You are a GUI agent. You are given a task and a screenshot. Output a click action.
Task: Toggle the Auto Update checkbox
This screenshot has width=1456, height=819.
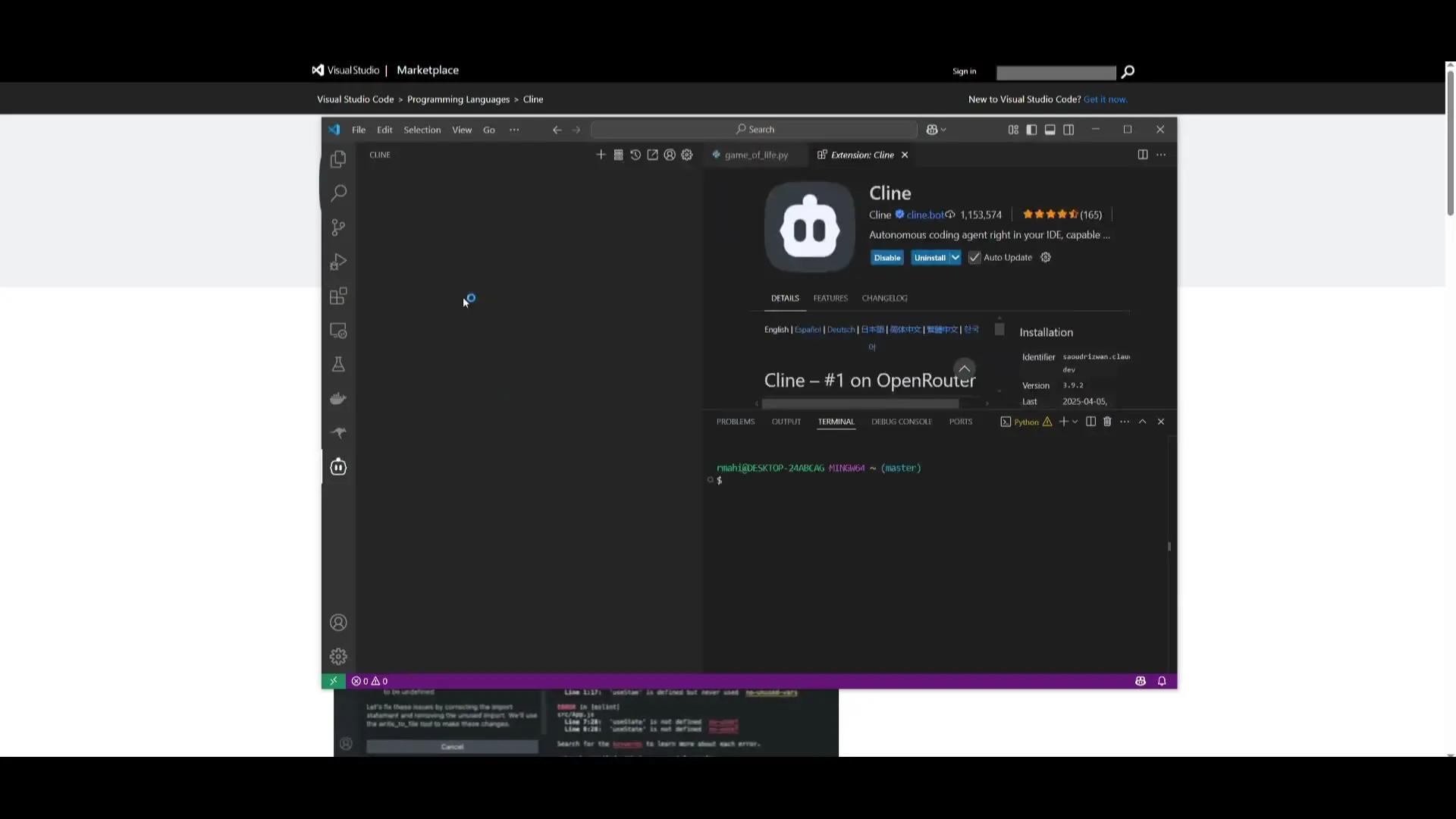pyautogui.click(x=974, y=258)
